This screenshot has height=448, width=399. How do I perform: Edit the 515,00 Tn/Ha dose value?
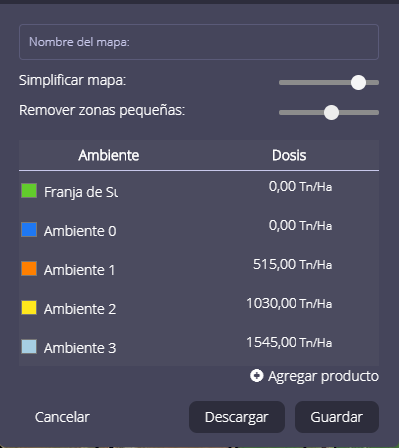292,265
